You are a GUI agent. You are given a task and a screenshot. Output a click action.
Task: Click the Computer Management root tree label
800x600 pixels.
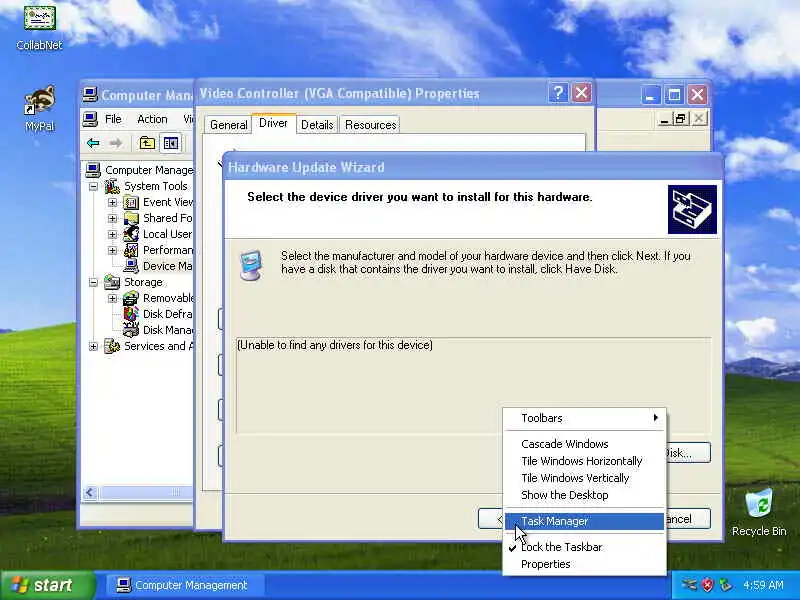tap(148, 170)
